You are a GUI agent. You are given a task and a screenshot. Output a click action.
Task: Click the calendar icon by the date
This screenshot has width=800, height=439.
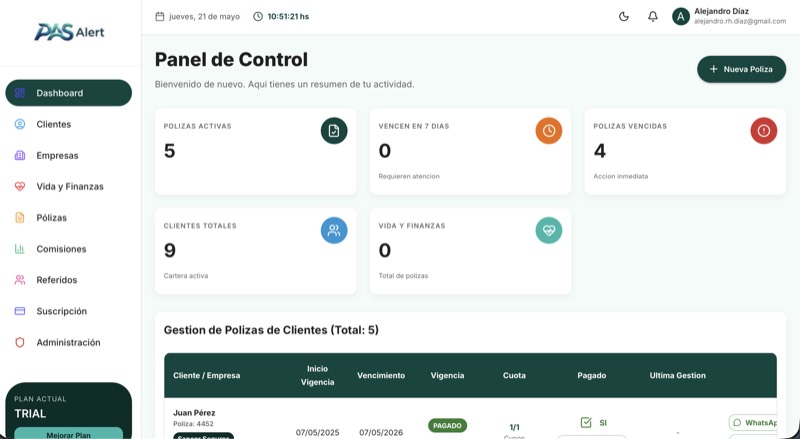(x=160, y=16)
